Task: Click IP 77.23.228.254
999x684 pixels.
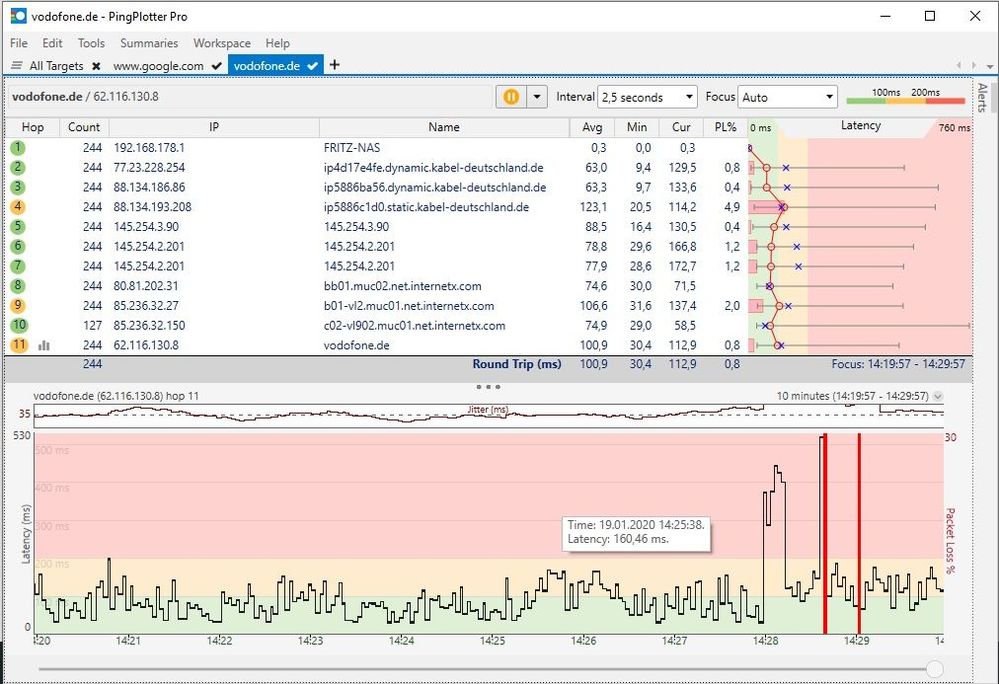Action: (149, 167)
